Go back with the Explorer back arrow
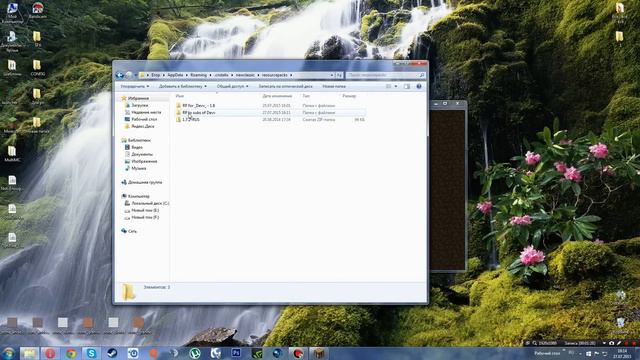640x360 pixels. [120, 75]
